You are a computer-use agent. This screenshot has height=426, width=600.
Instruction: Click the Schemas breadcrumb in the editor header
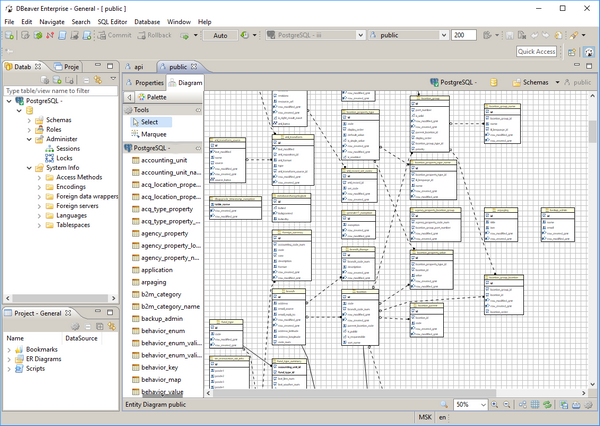(x=532, y=82)
